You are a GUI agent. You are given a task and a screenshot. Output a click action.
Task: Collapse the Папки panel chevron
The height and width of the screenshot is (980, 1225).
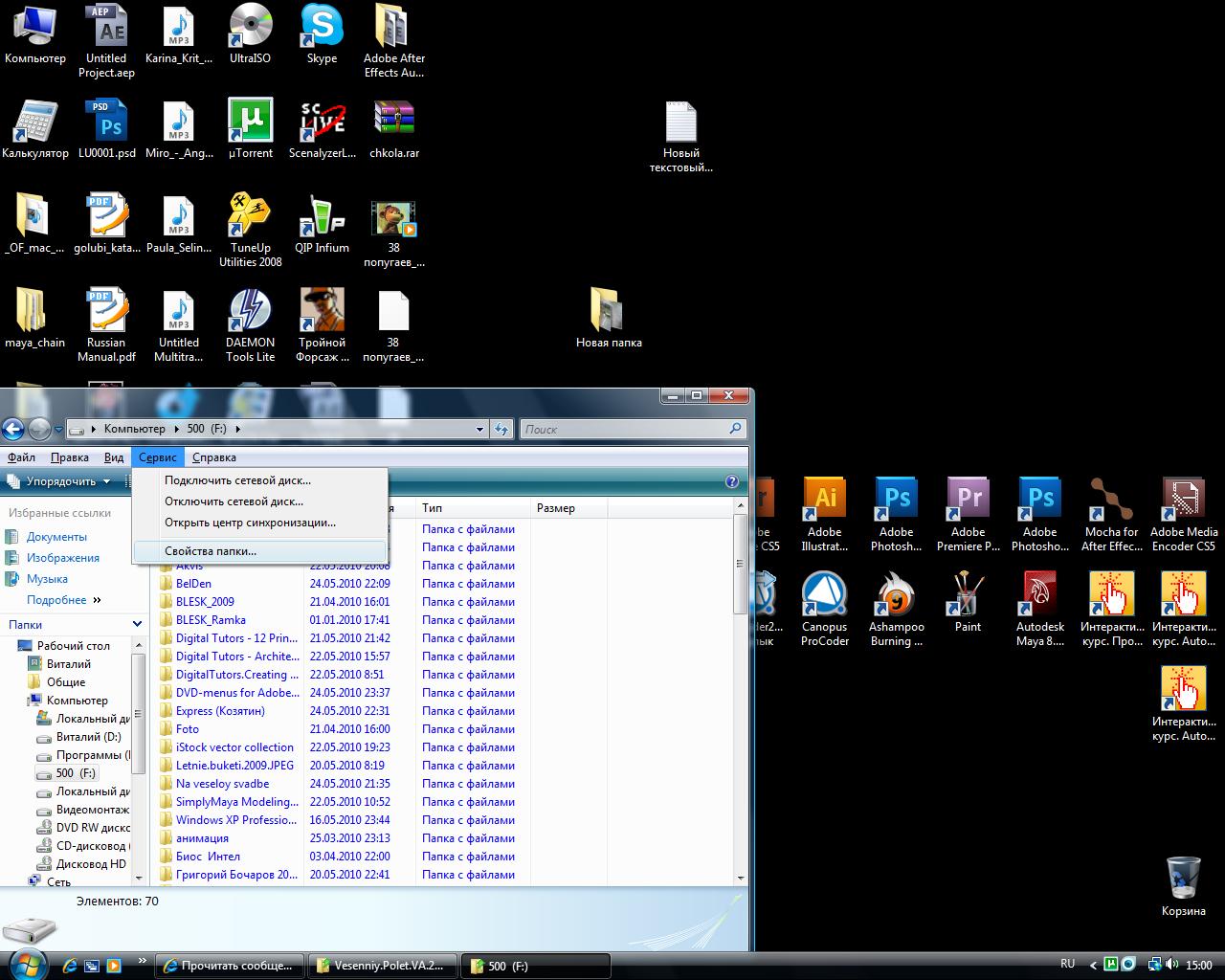[137, 624]
